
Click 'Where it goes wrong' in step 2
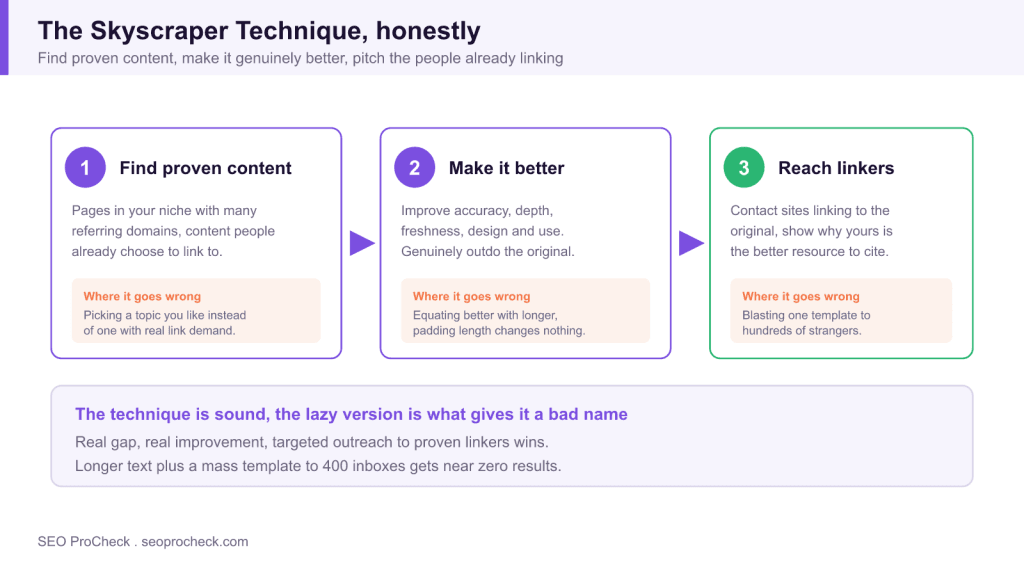(x=471, y=296)
